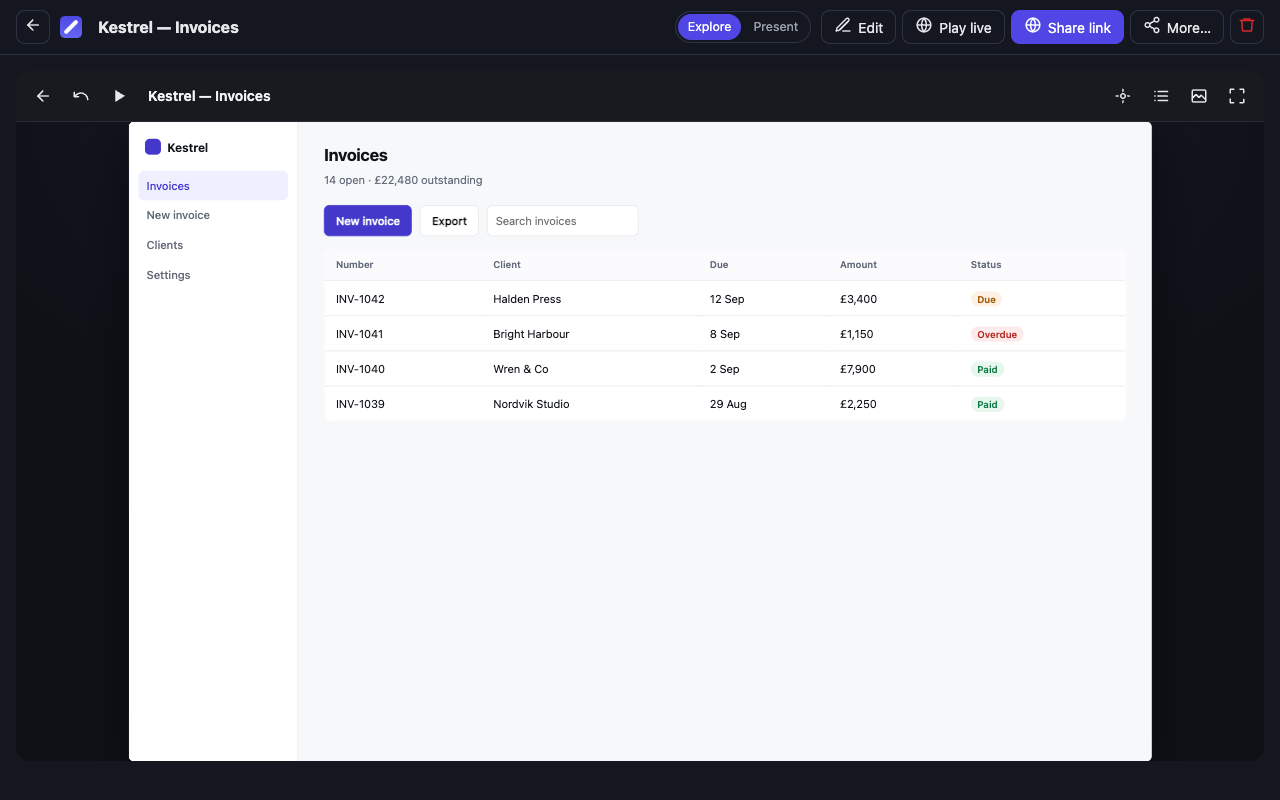The height and width of the screenshot is (800, 1280).
Task: Click the 8 Sep due date
Action: [725, 334]
